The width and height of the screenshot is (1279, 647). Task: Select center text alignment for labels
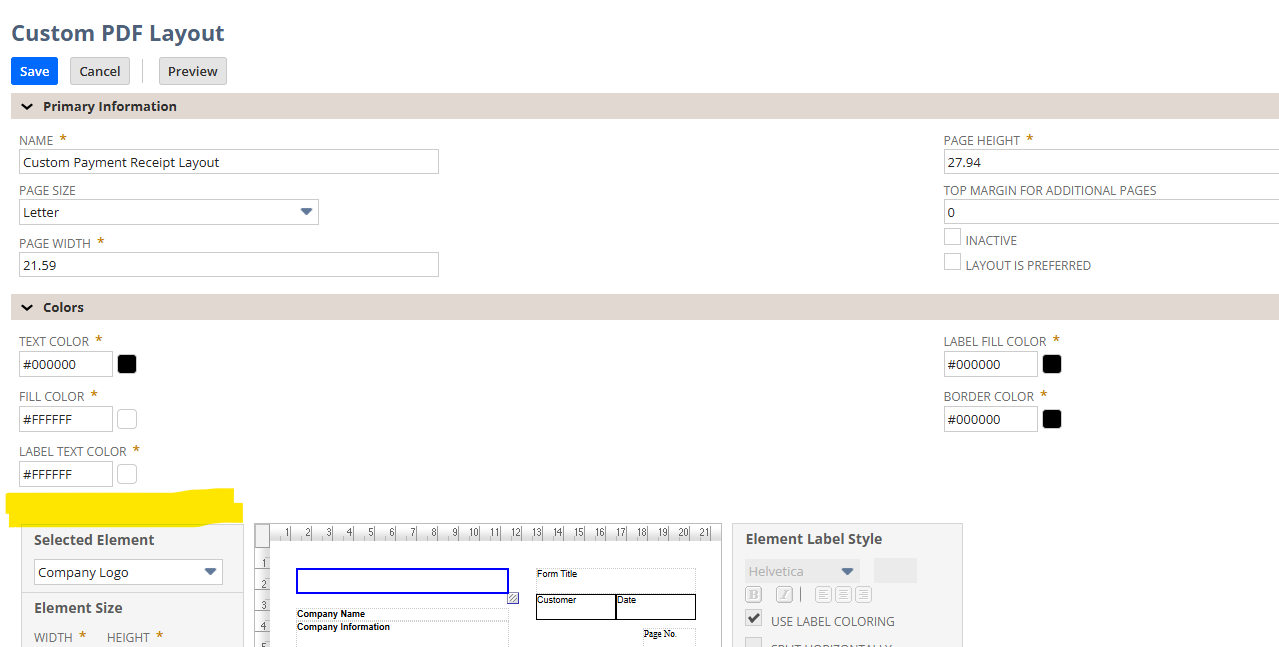click(x=843, y=594)
